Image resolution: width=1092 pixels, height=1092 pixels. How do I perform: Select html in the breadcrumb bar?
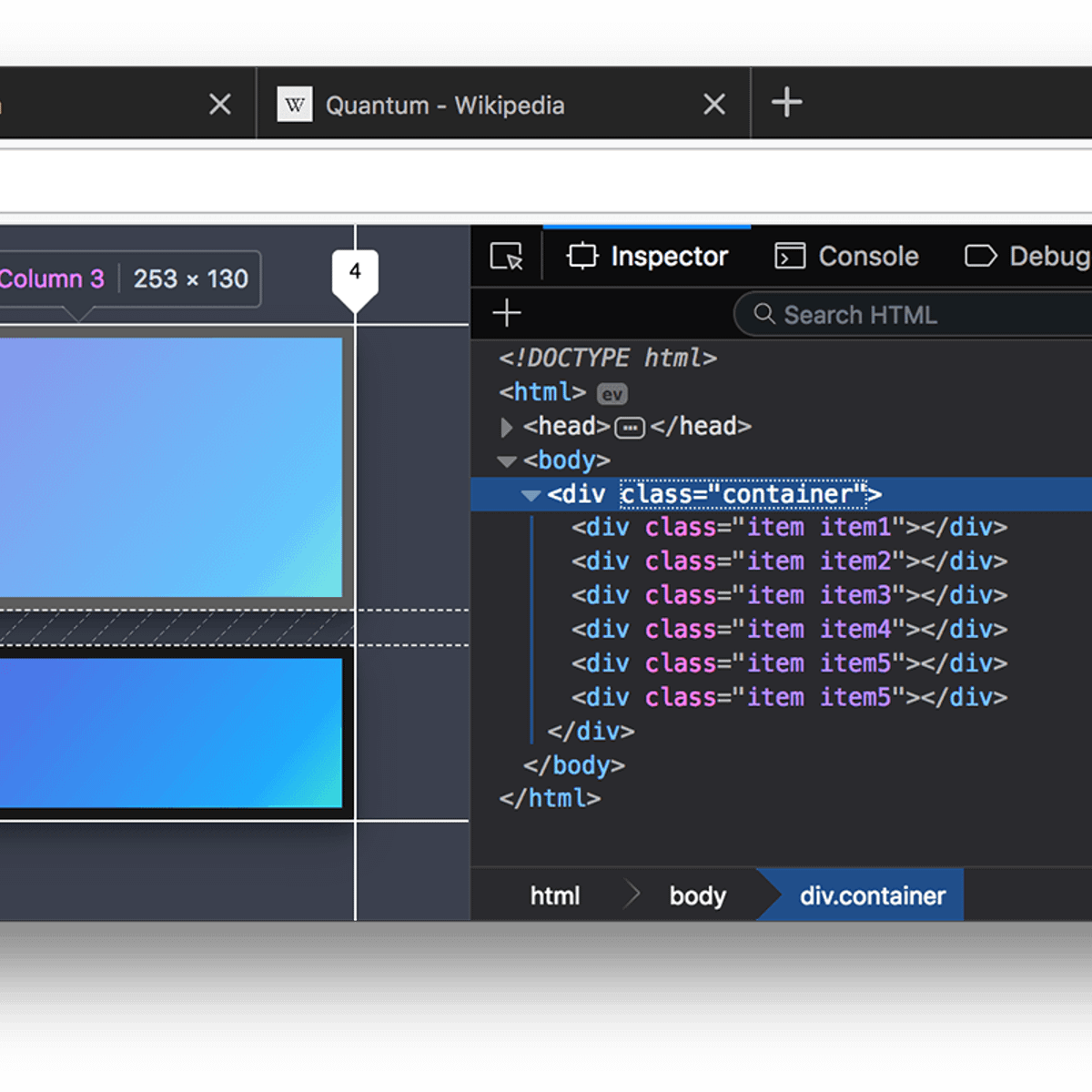pyautogui.click(x=554, y=895)
